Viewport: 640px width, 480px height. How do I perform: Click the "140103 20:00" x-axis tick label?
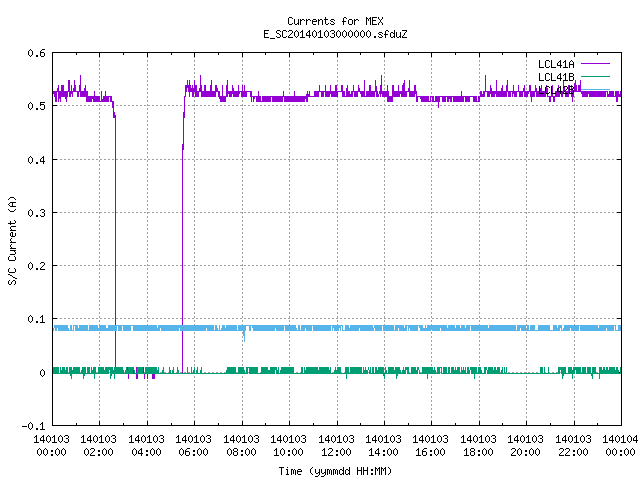(x=525, y=446)
